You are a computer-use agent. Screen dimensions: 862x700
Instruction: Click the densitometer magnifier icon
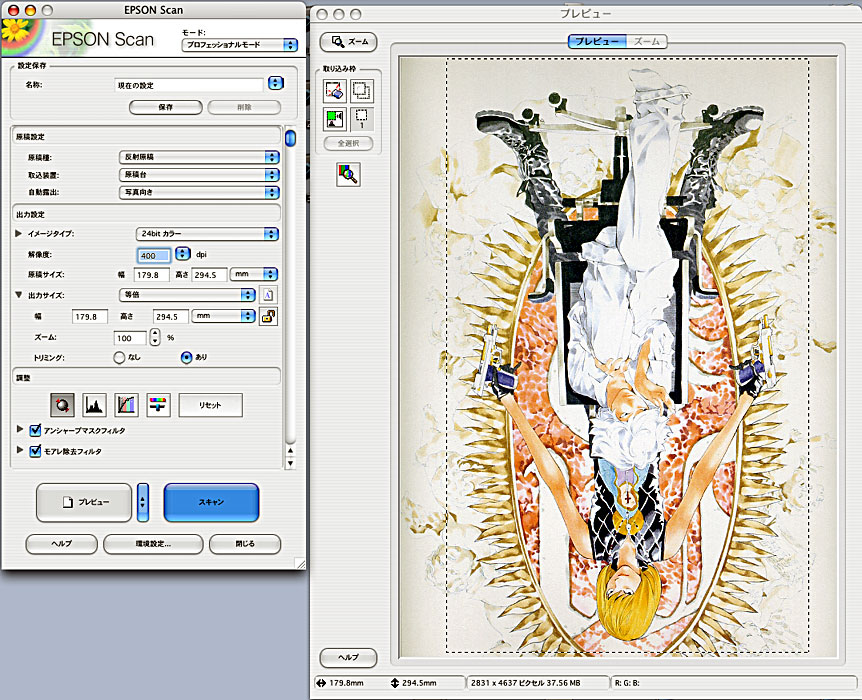tap(349, 175)
